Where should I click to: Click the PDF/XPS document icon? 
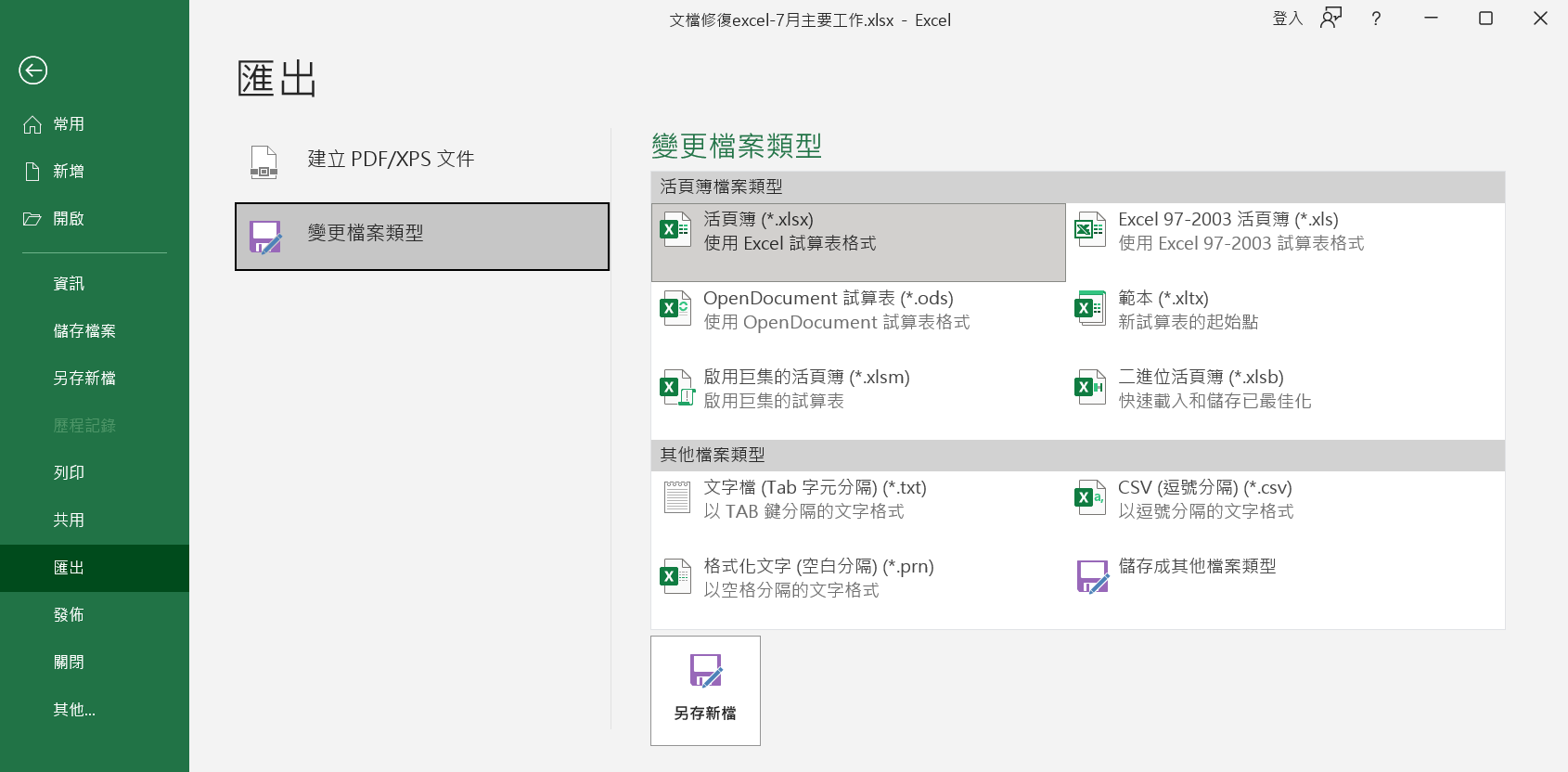[264, 161]
